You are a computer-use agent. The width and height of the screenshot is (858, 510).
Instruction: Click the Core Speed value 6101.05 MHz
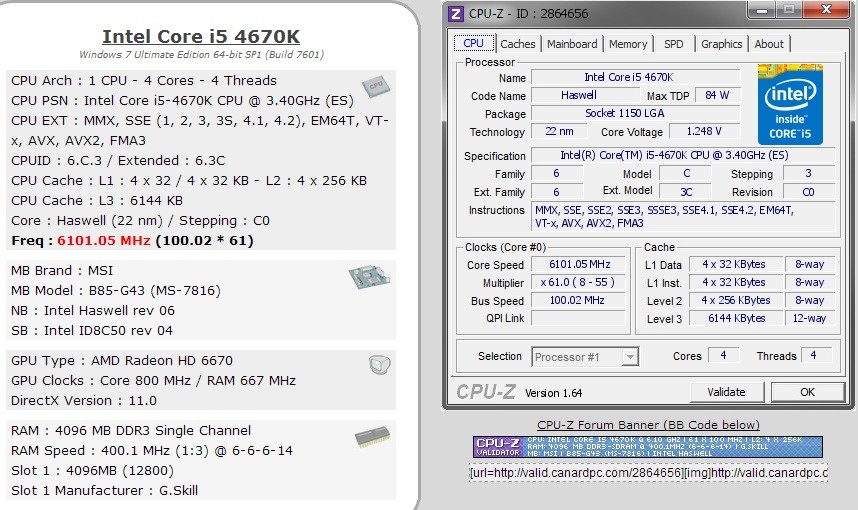(578, 264)
